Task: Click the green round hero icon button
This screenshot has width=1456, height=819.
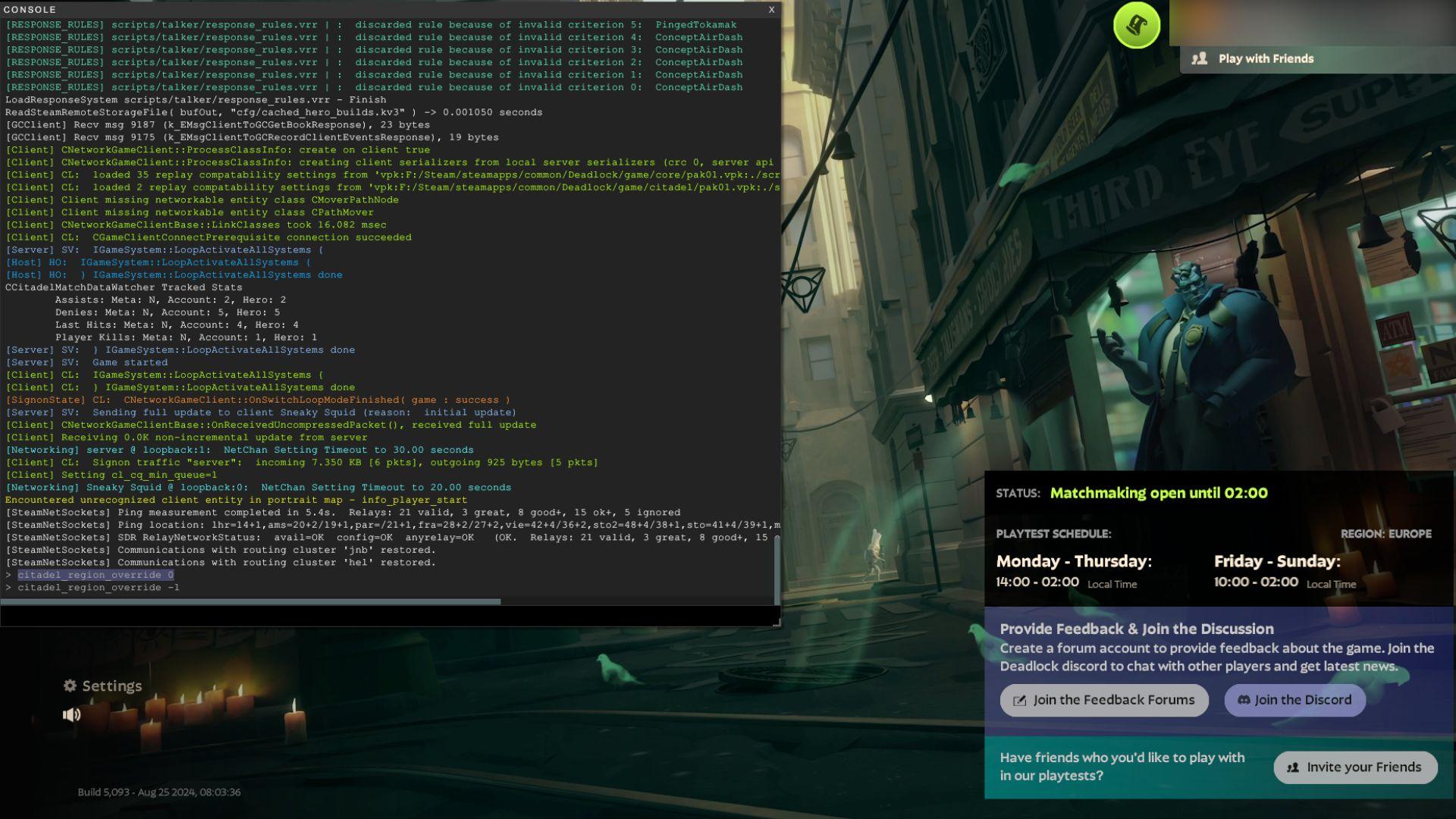Action: 1136,25
